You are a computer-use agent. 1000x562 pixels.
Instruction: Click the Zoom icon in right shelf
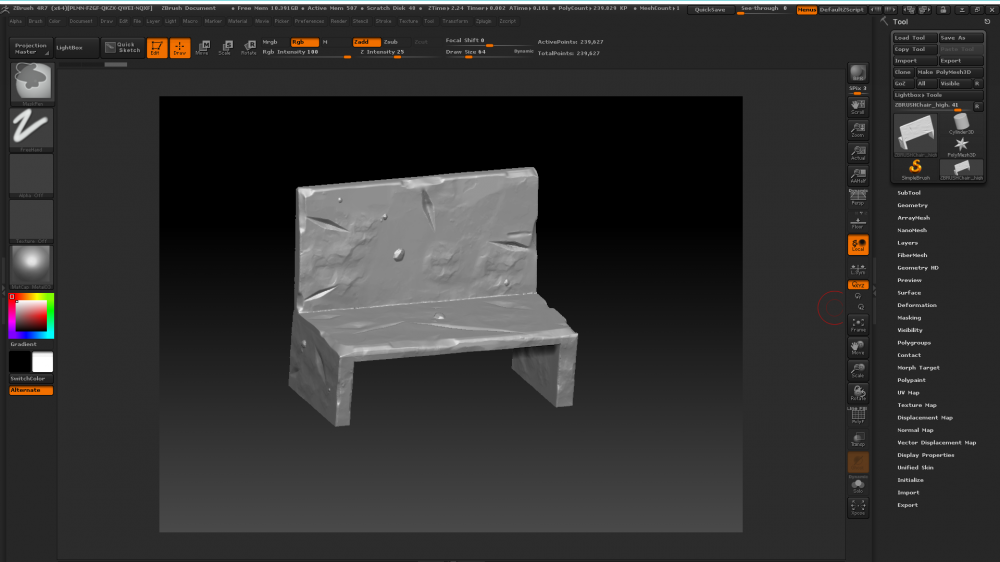858,129
